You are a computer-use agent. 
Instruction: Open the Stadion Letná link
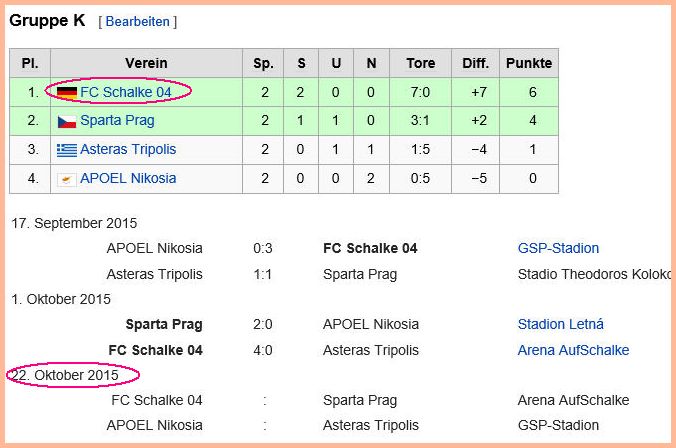point(560,324)
